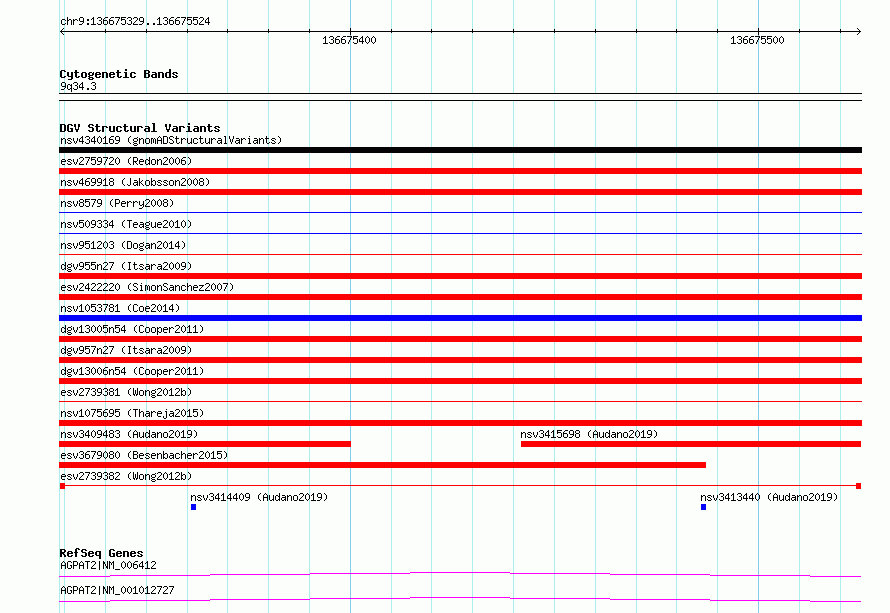This screenshot has height=613, width=890.
Task: Click left red end marker of esv2739382
Action: pyautogui.click(x=62, y=486)
